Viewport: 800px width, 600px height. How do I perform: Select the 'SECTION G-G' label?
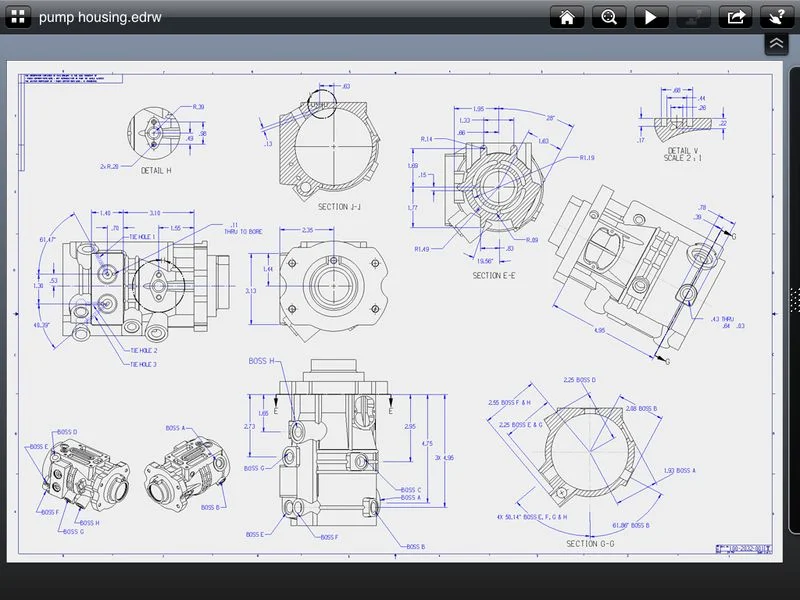pos(590,544)
